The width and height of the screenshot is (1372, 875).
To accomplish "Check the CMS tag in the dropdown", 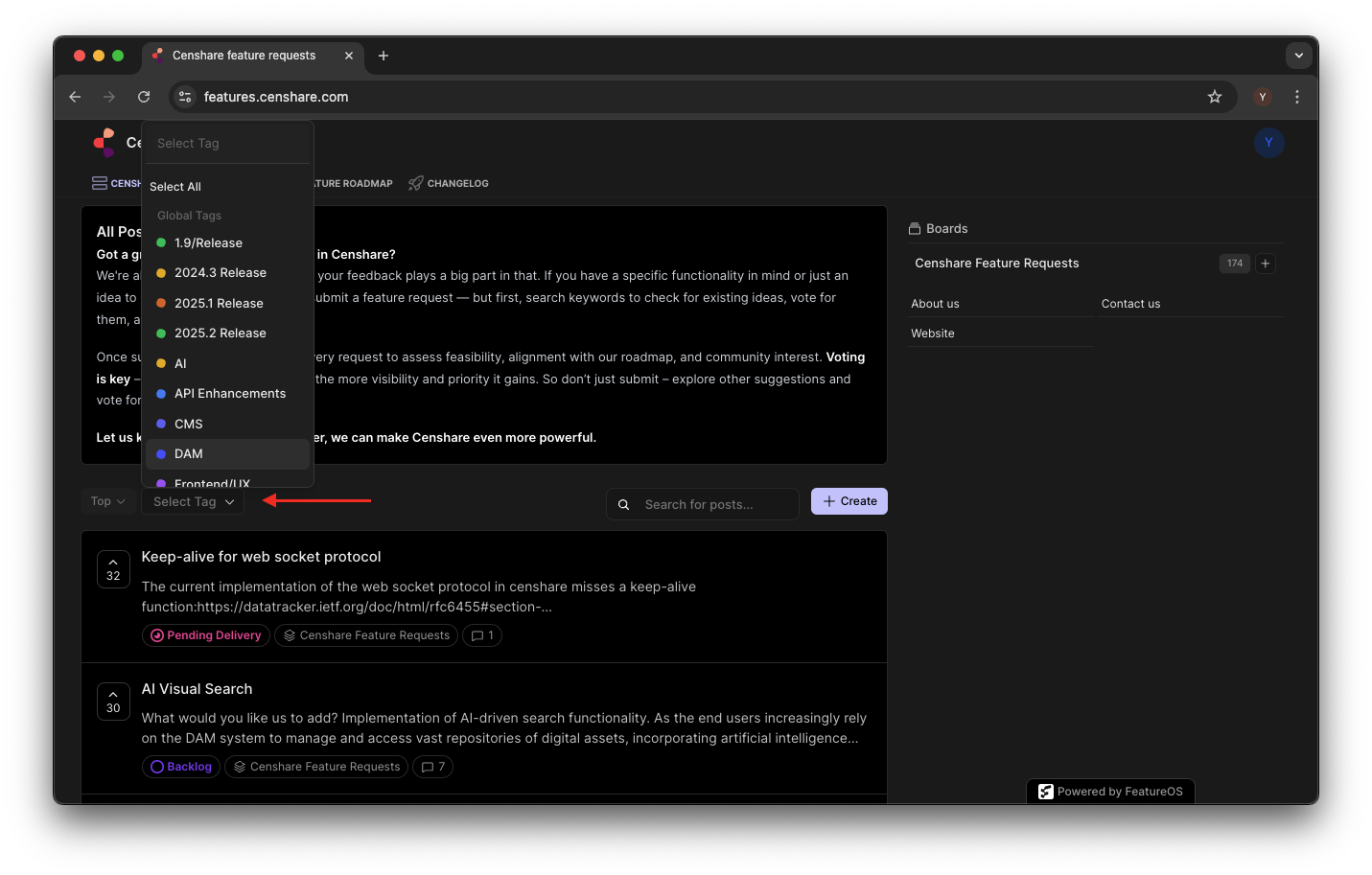I will pyautogui.click(x=189, y=424).
